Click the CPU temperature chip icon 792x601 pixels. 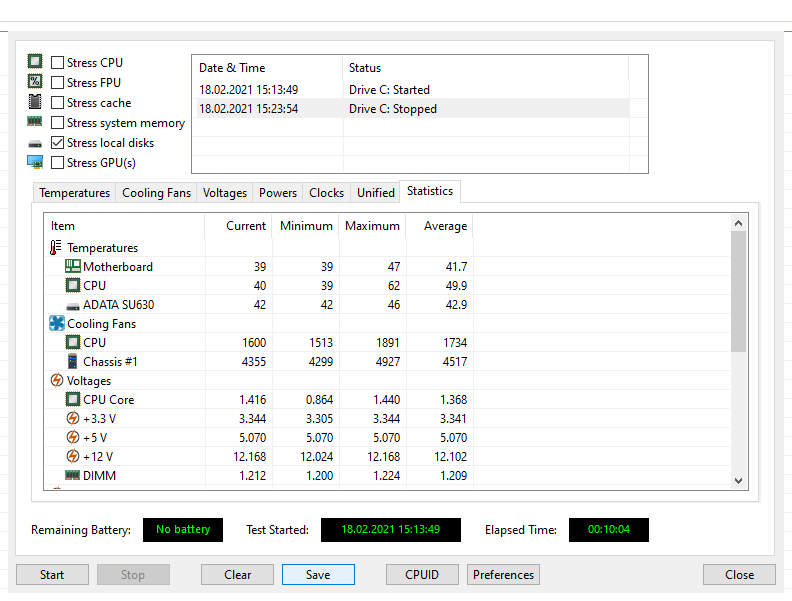click(73, 285)
